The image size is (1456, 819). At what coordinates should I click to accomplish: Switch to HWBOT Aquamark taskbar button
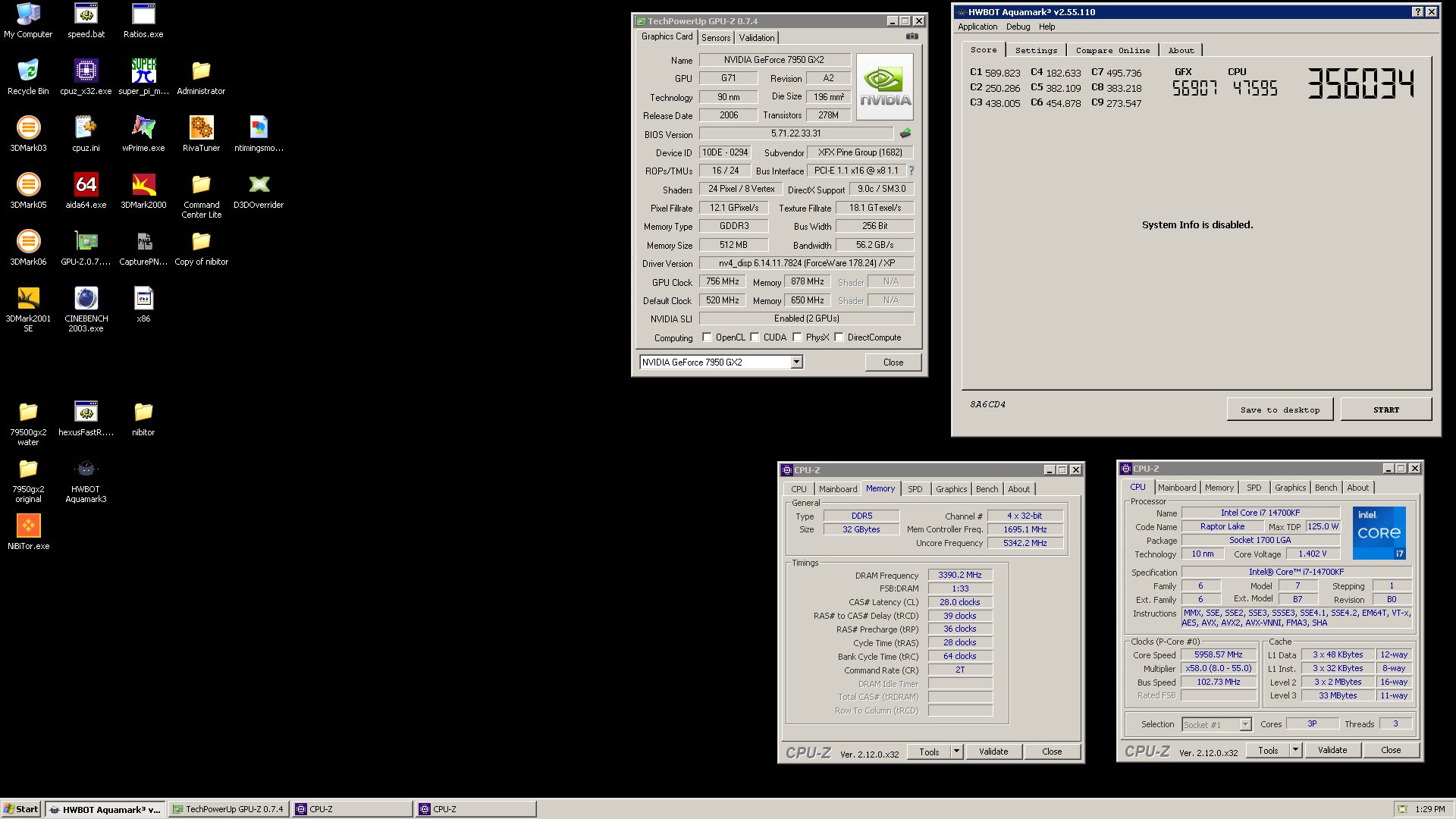point(105,809)
